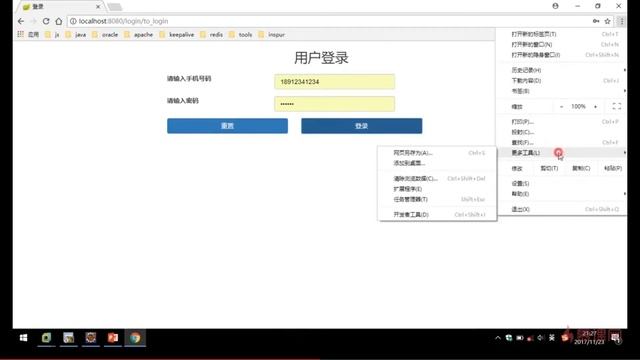Open the apps grid icon in bookmarks bar

point(20,35)
